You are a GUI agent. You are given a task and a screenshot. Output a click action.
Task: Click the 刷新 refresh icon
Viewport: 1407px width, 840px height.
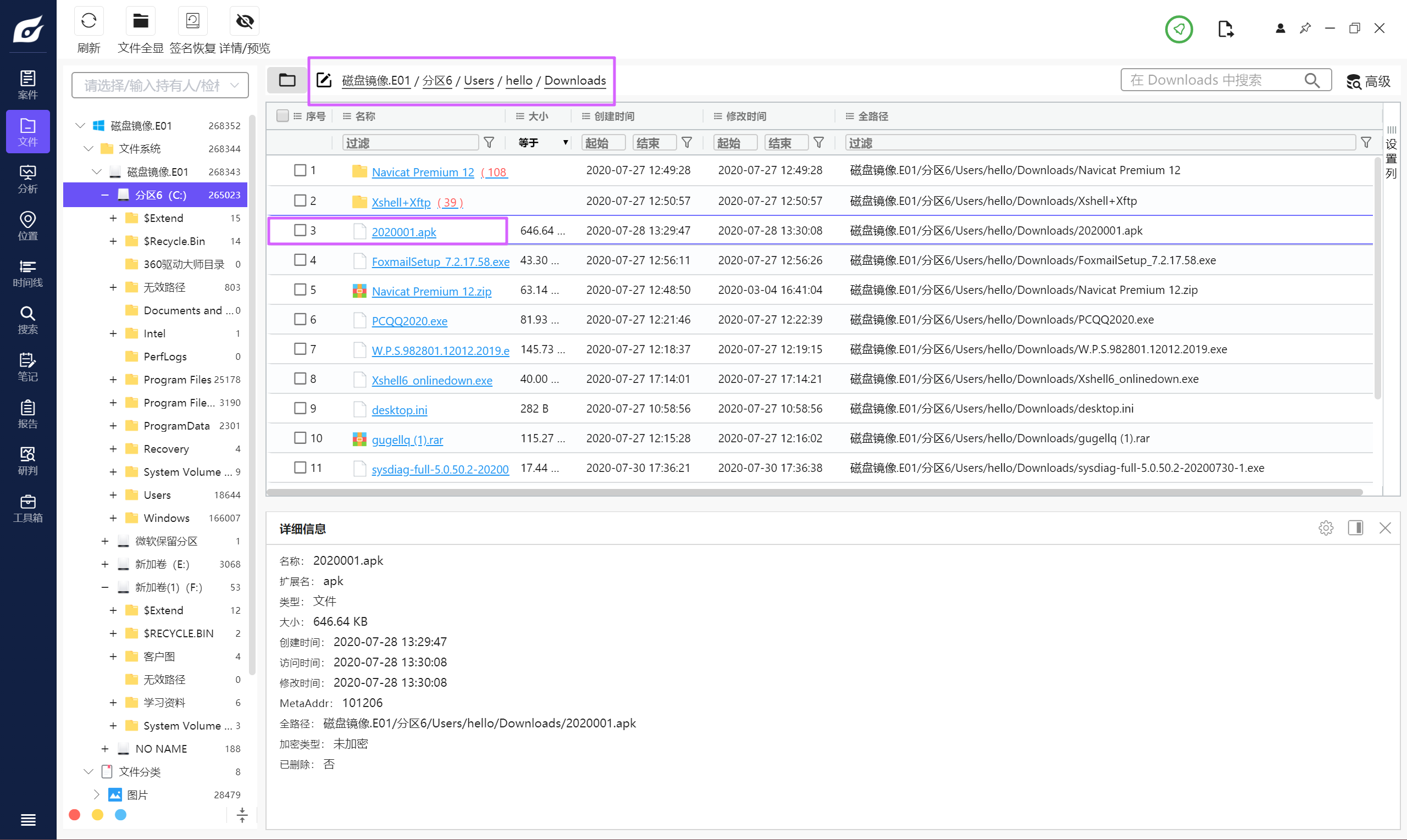[x=89, y=21]
